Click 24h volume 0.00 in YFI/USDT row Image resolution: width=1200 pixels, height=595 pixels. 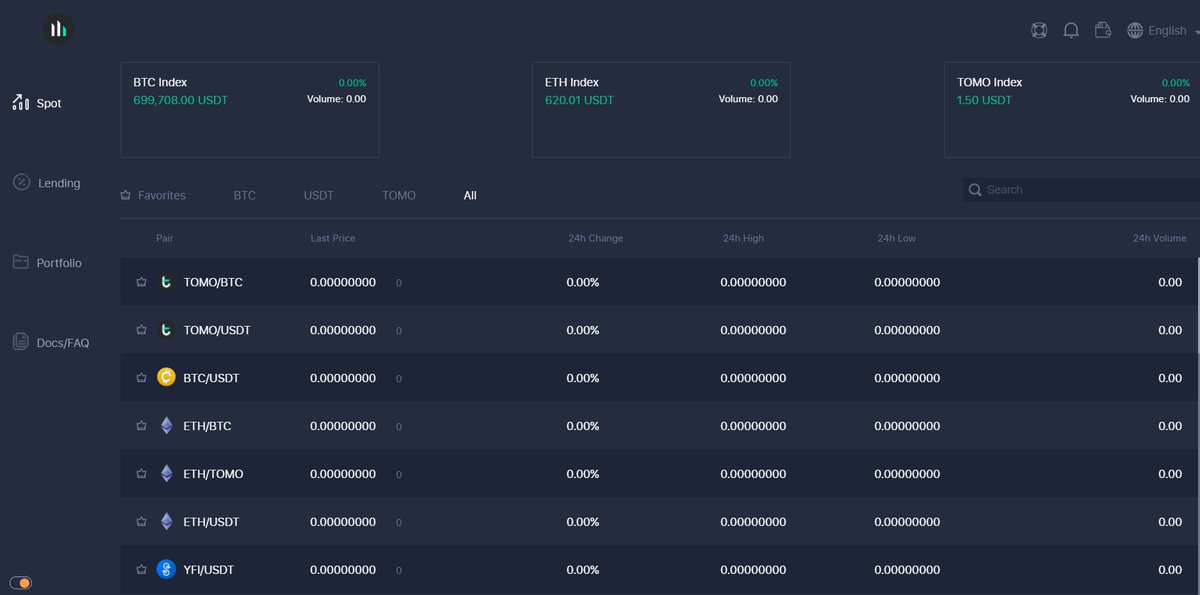tap(1170, 570)
